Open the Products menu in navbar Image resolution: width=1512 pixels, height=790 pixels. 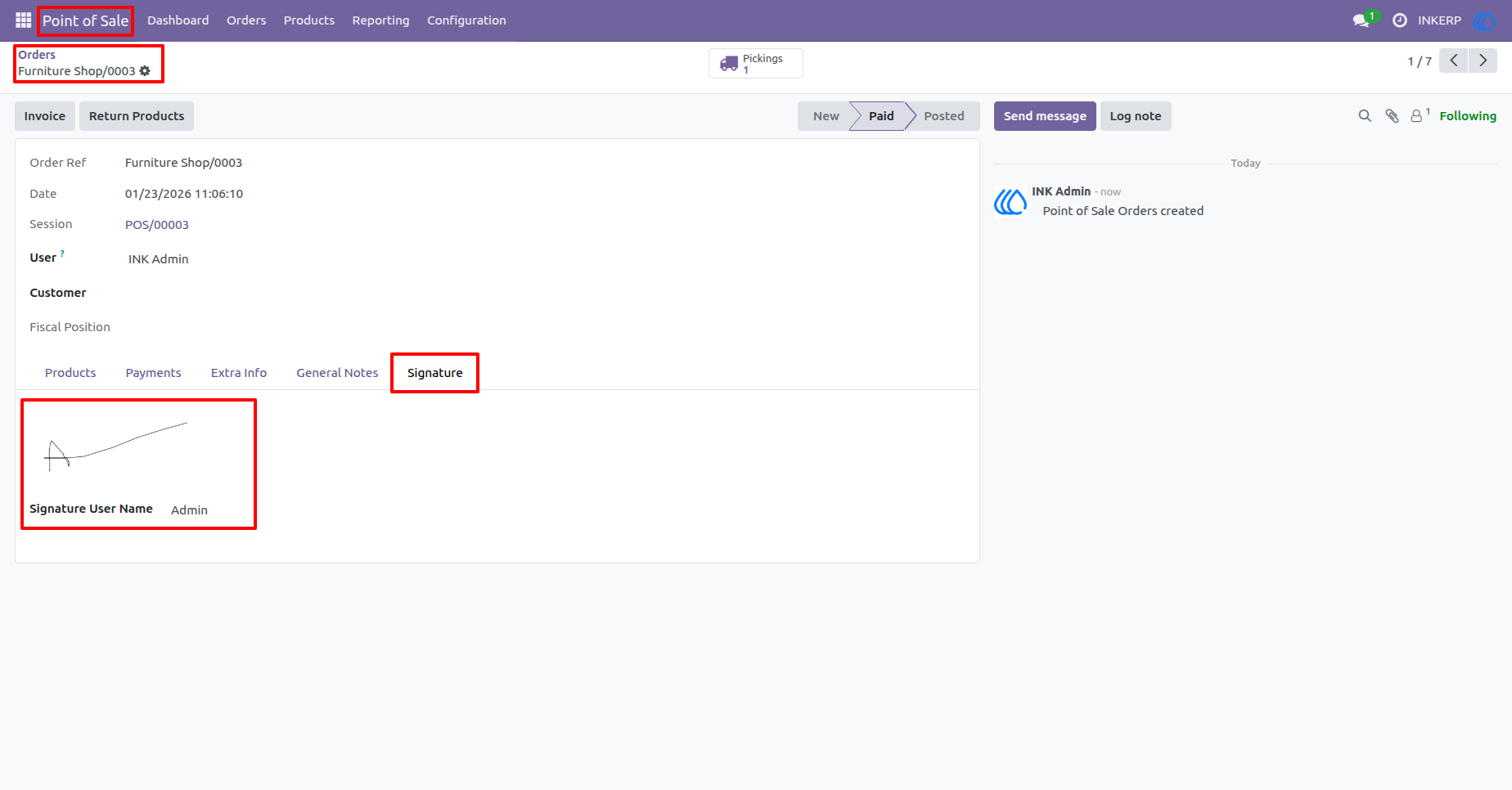tap(309, 20)
